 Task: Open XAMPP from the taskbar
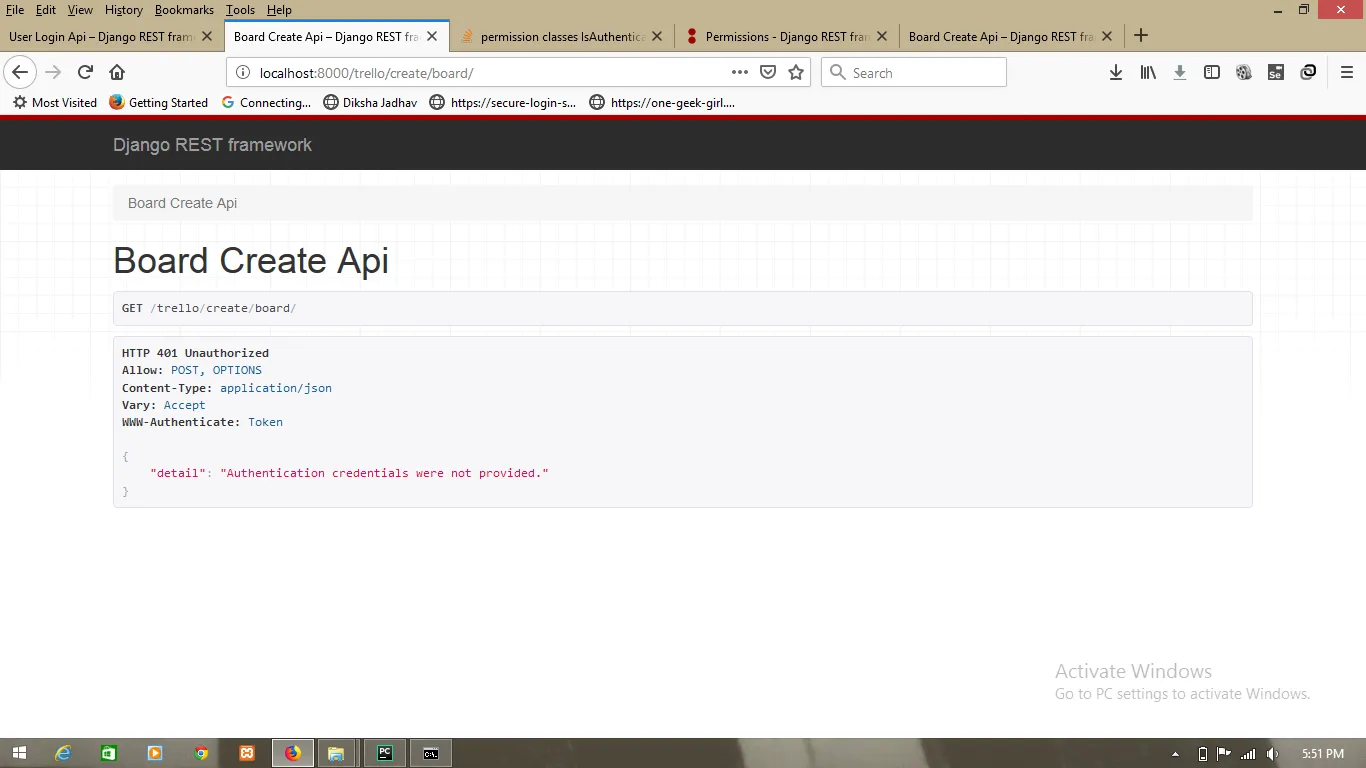point(247,753)
